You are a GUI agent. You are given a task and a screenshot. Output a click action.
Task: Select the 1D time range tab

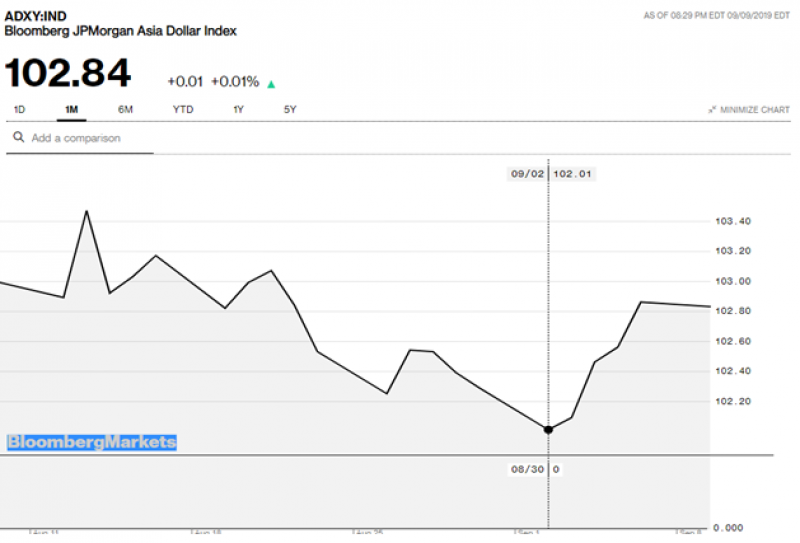pyautogui.click(x=19, y=109)
